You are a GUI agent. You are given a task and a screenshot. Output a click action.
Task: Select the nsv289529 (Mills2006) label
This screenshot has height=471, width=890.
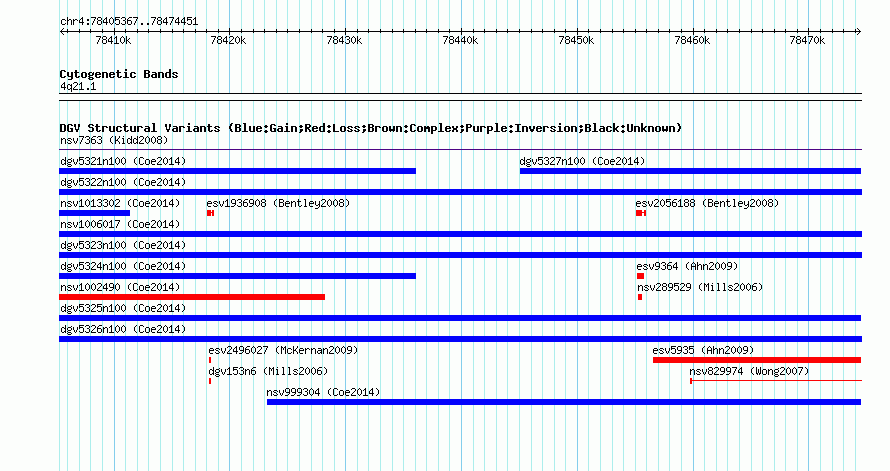pos(700,287)
